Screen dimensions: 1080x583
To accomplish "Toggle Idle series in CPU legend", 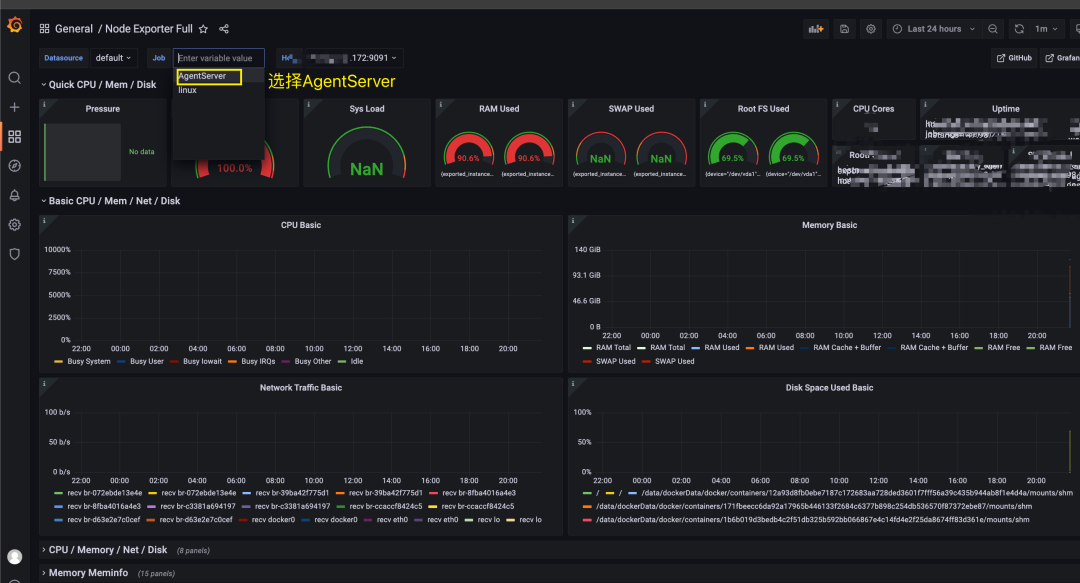I will [357, 361].
